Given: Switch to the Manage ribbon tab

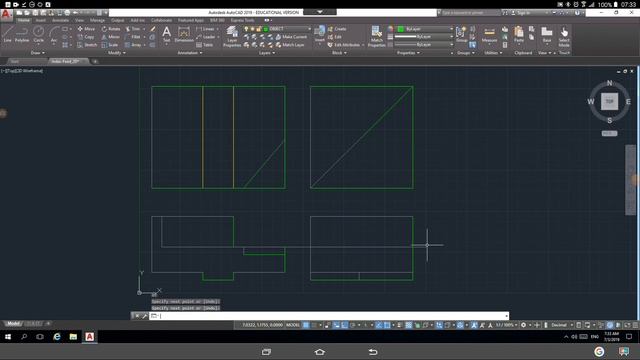Looking at the screenshot, I should point(97,20).
